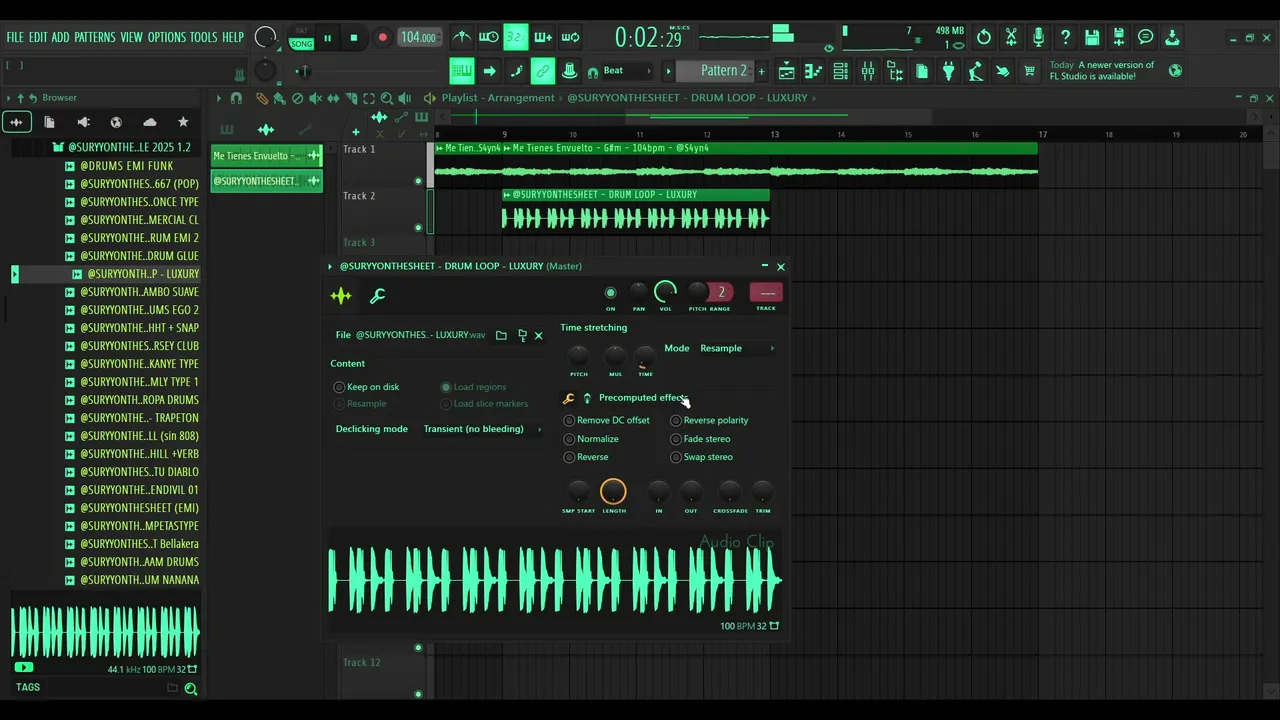1280x720 pixels.
Task: Click the 104.000 tempo field
Action: click(418, 38)
